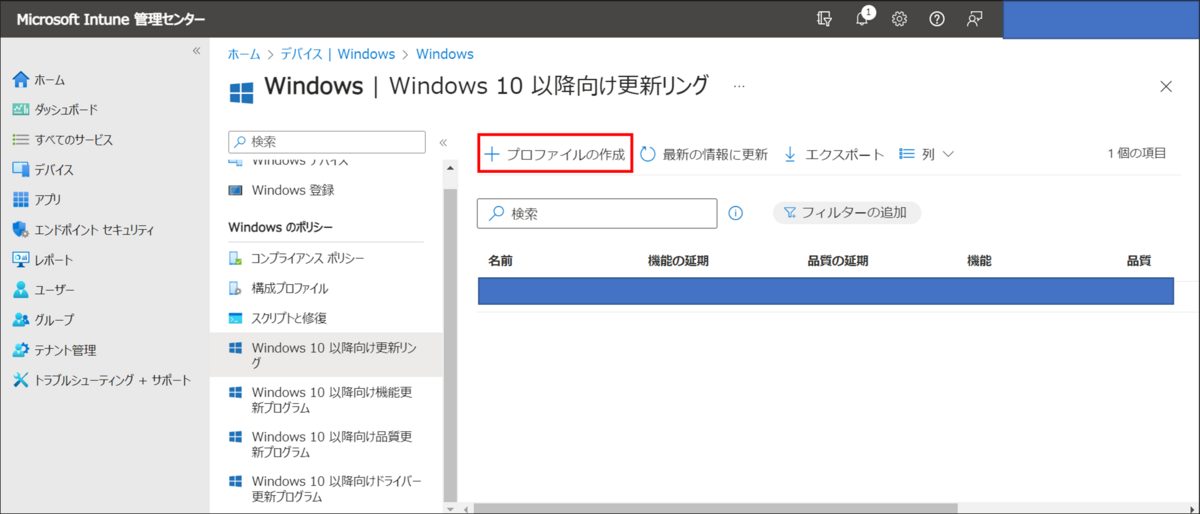The height and width of the screenshot is (514, 1200).
Task: Click the ホーム breadcrumb link
Action: [244, 54]
